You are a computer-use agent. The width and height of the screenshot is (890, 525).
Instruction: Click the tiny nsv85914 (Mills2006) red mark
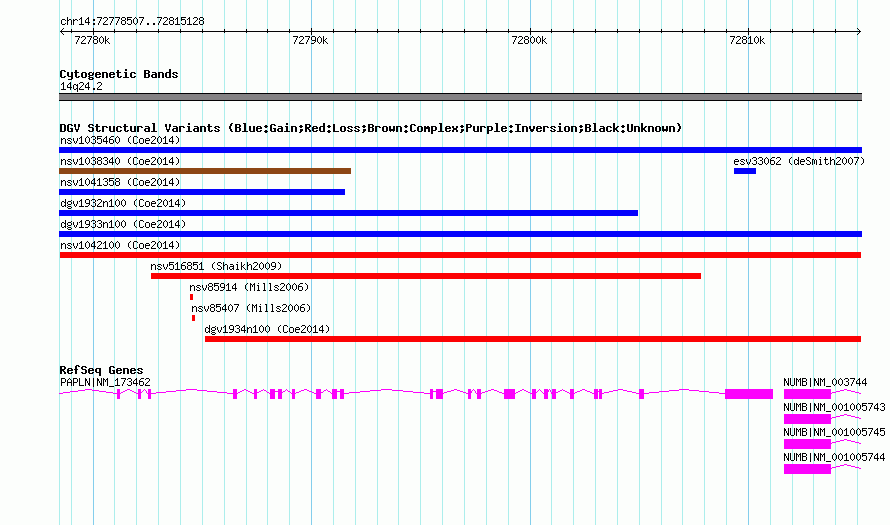coord(191,297)
